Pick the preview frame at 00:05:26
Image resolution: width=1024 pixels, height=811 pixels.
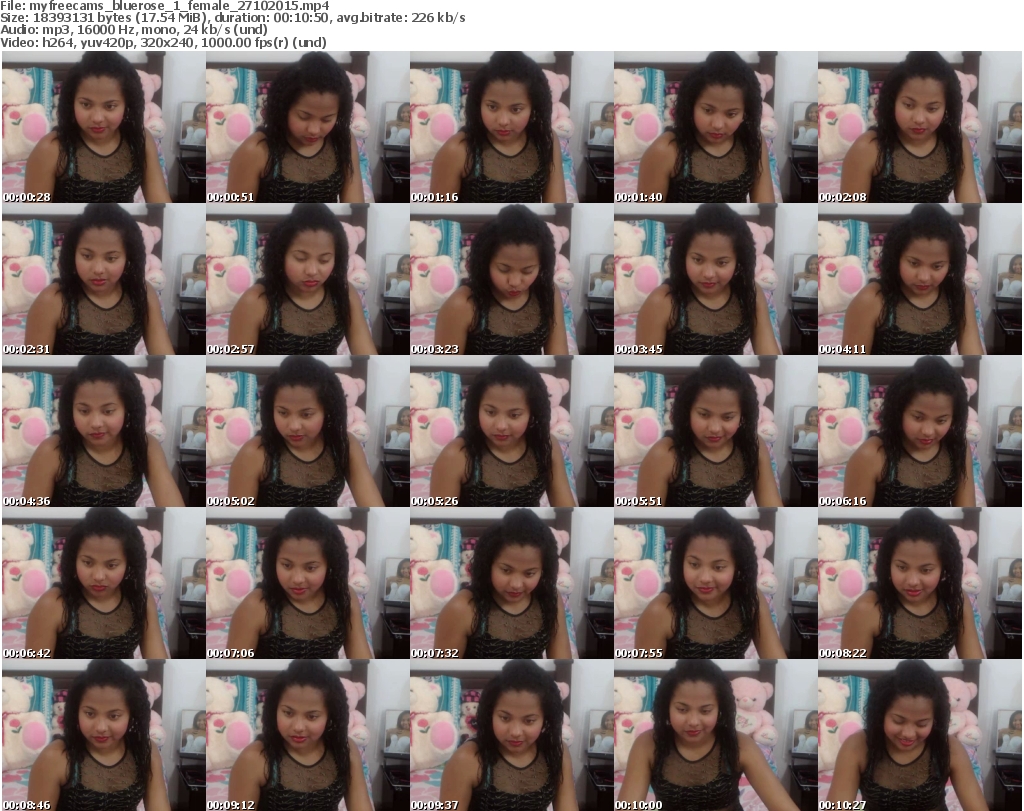point(511,431)
